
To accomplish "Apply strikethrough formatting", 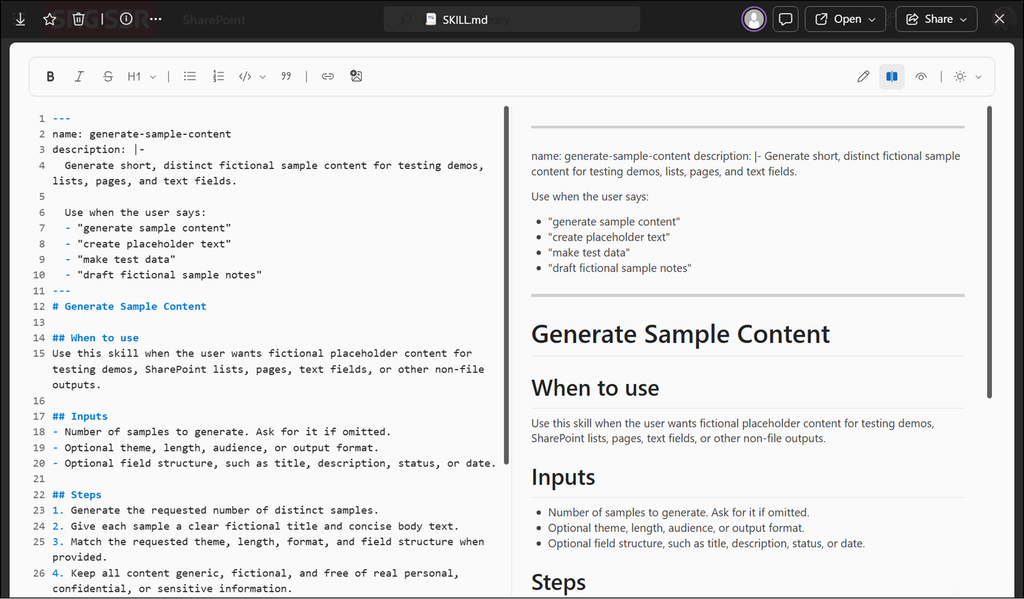I will click(108, 76).
